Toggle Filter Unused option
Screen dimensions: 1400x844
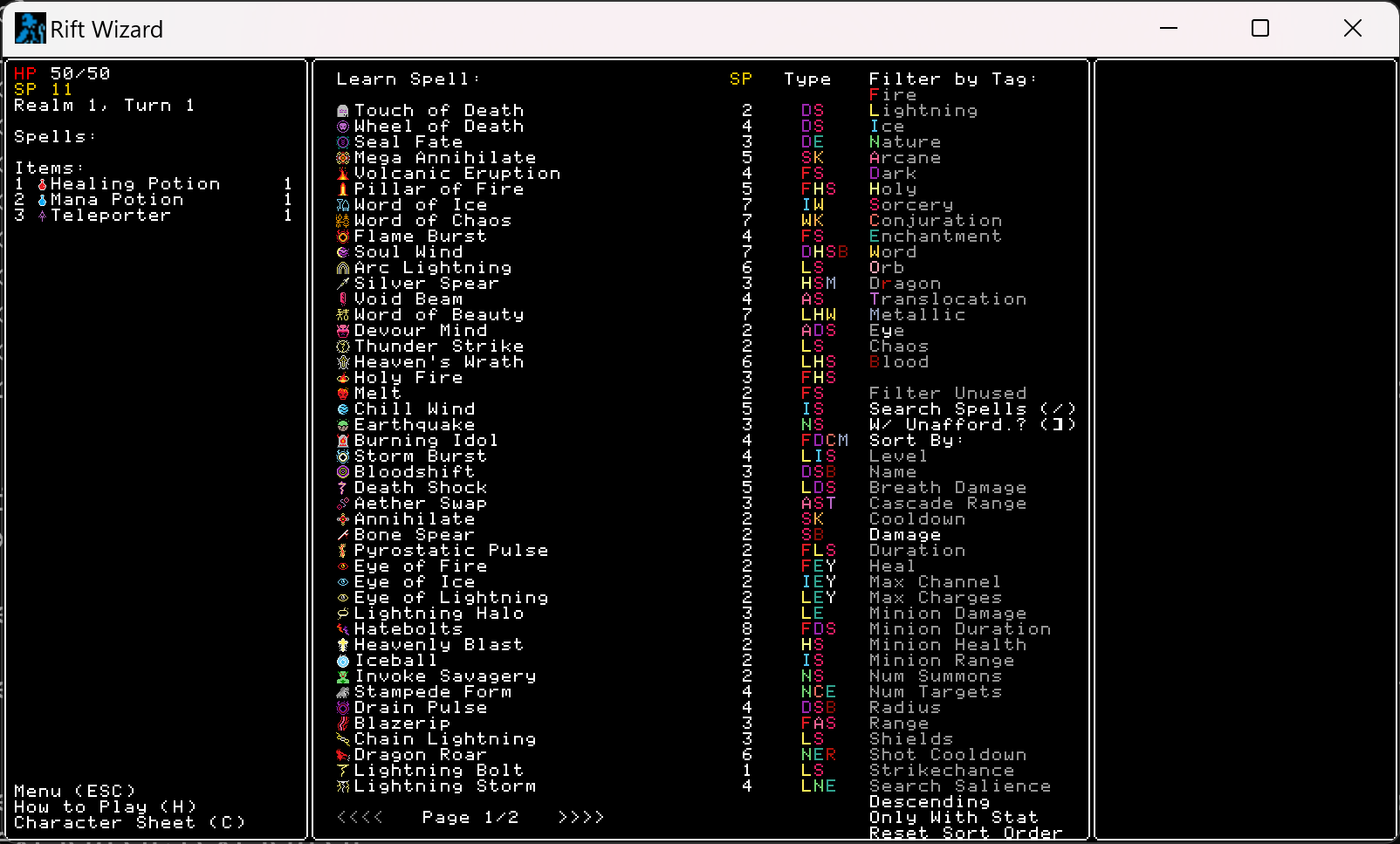[x=947, y=394]
